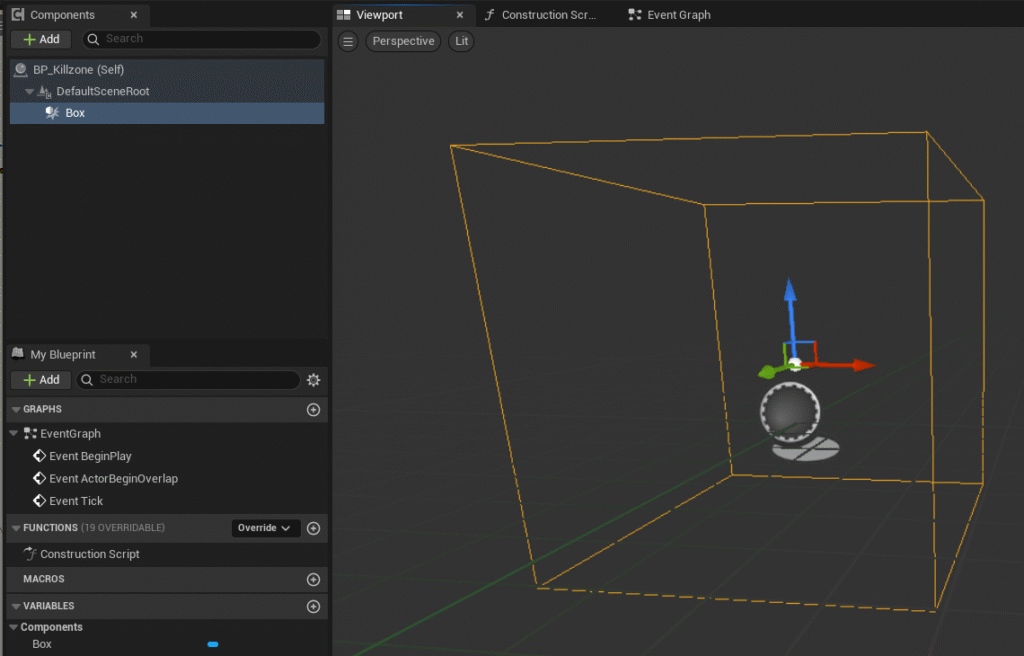Click the blue Z-axis gizmo arrow
The height and width of the screenshot is (656, 1024).
point(790,300)
